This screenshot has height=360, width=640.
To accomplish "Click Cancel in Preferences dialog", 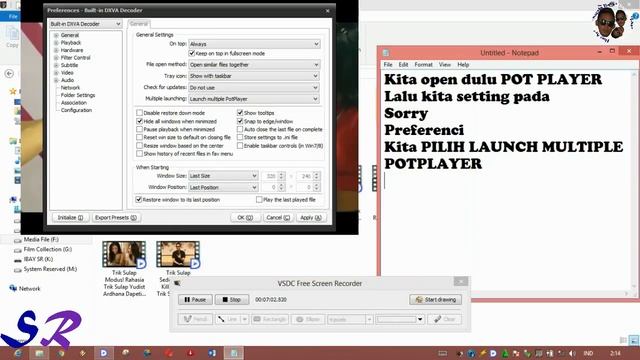I will (x=278, y=218).
